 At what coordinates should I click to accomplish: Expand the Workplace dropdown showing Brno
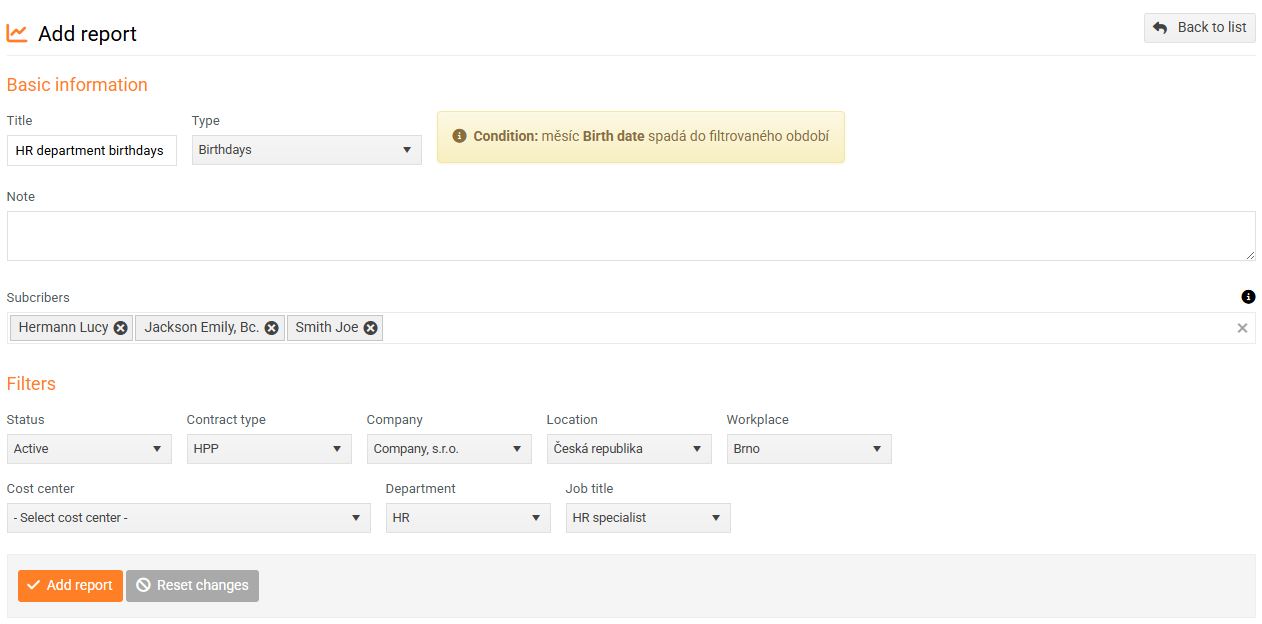(x=809, y=449)
